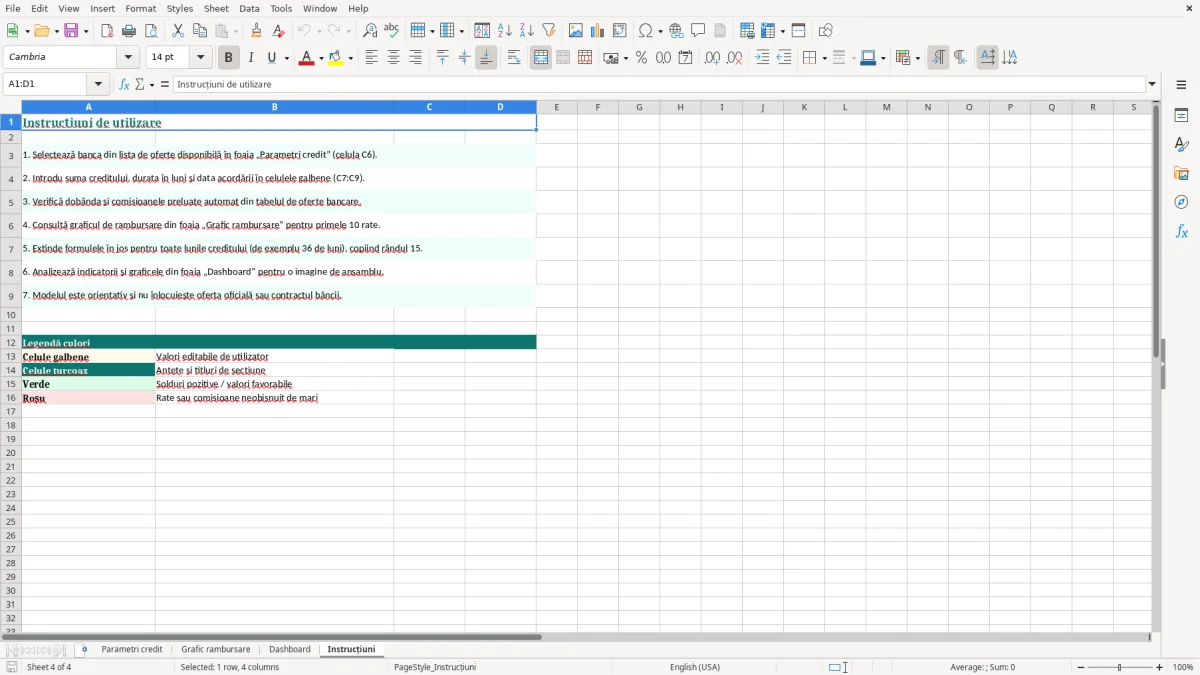
Task: Toggle Italic formatting
Action: point(251,58)
